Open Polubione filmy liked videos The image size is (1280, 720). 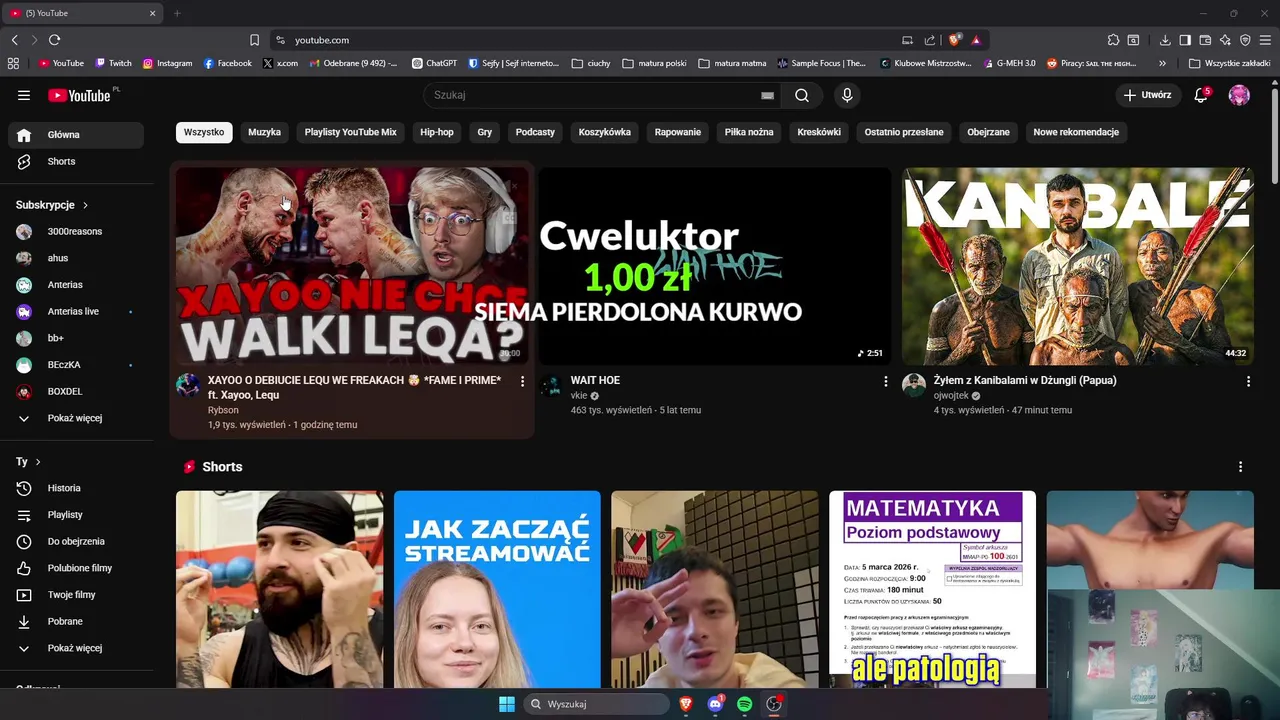coord(78,568)
